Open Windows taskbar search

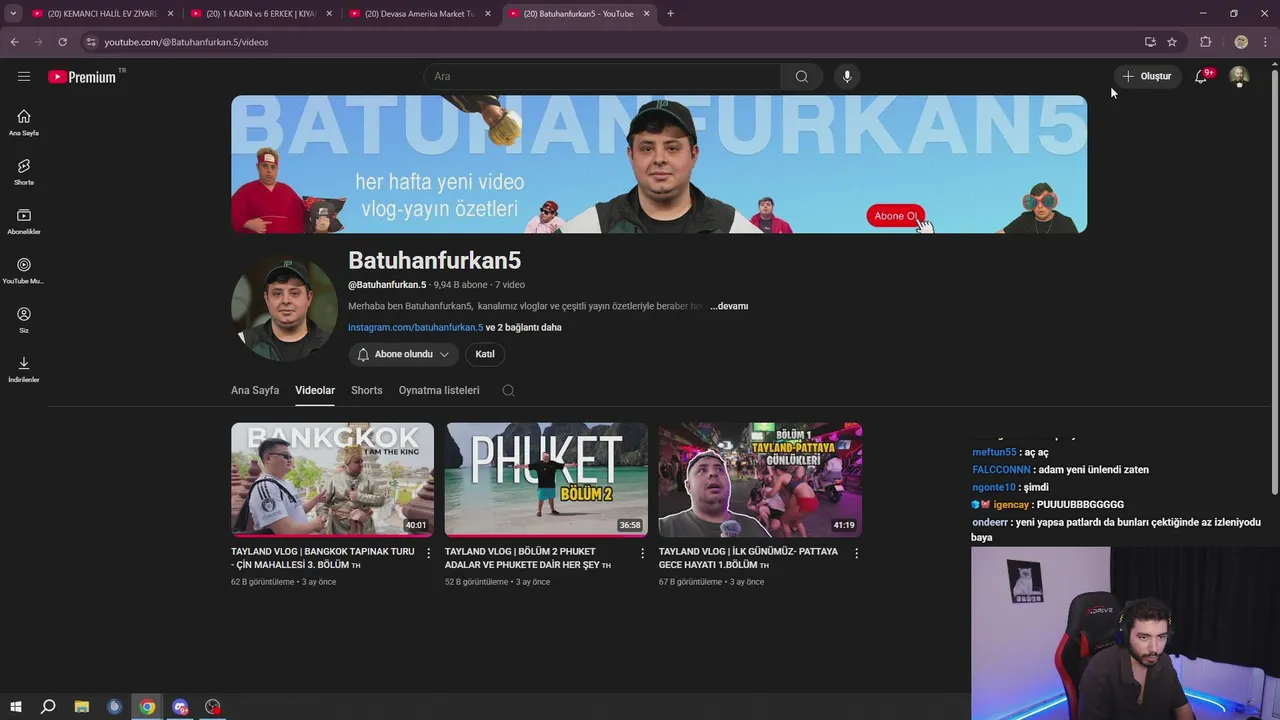[48, 707]
